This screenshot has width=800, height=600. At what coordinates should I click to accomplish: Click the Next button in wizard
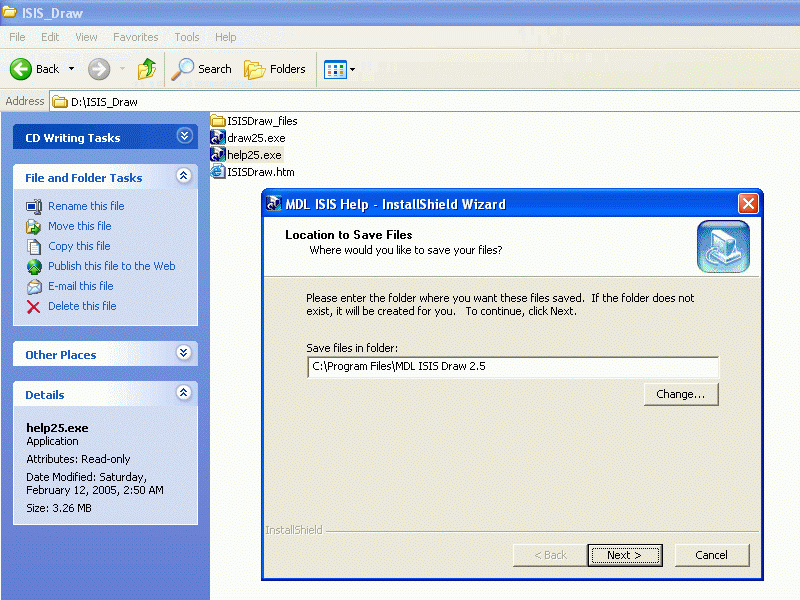coord(624,555)
